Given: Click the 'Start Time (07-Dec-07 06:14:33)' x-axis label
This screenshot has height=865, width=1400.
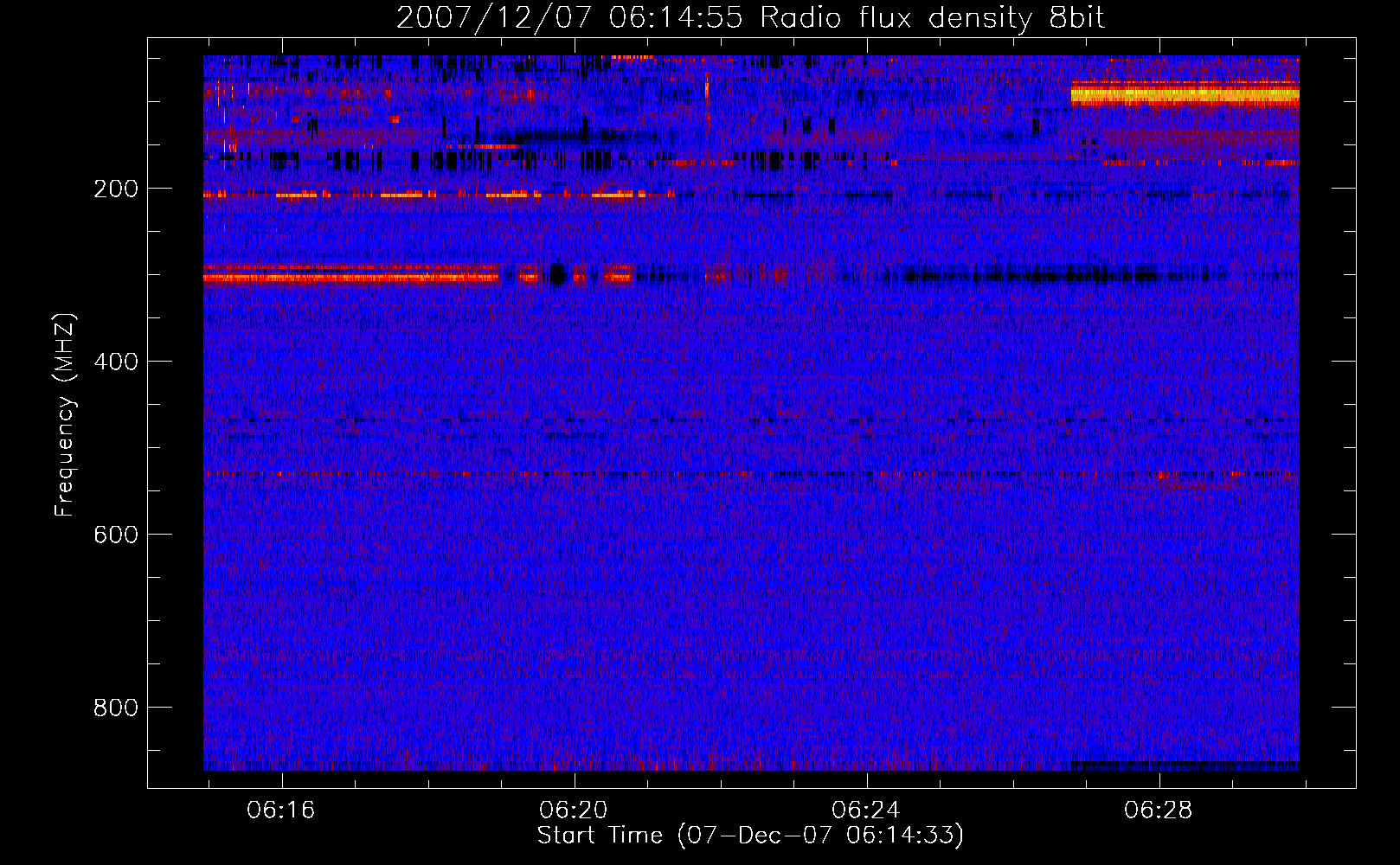Looking at the screenshot, I should point(750,836).
